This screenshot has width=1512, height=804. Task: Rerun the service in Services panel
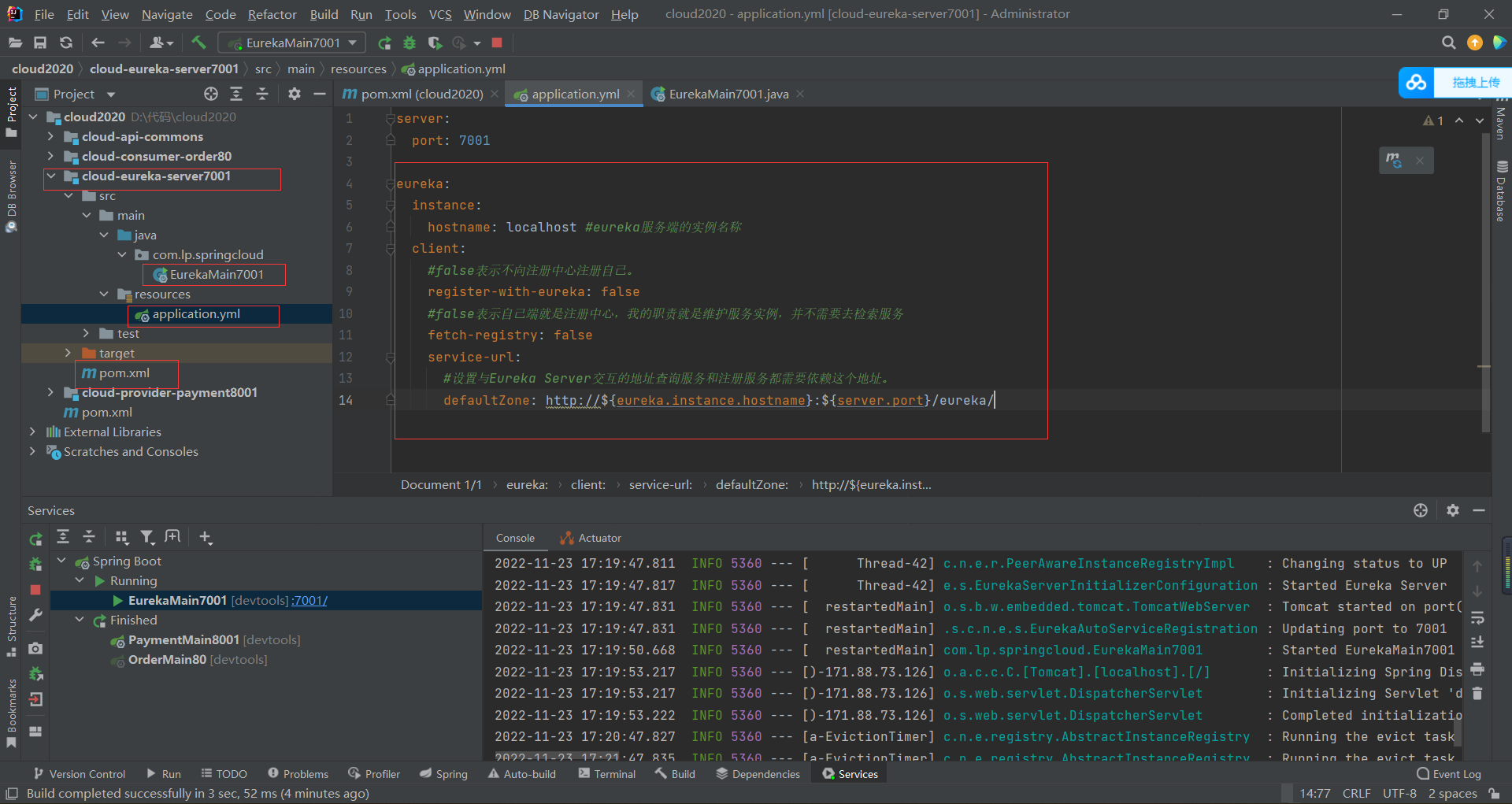pyautogui.click(x=35, y=539)
